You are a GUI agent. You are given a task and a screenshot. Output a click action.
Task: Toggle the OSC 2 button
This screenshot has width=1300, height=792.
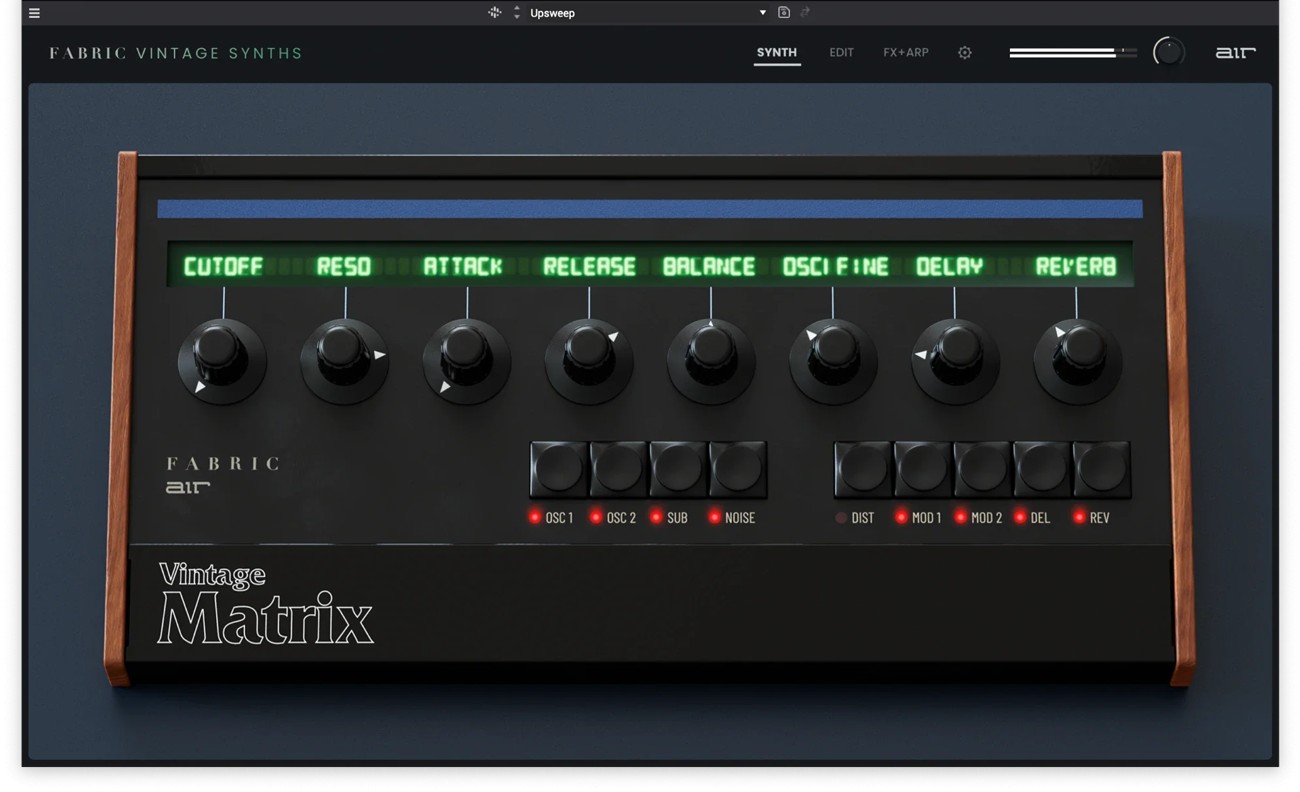tap(619, 469)
